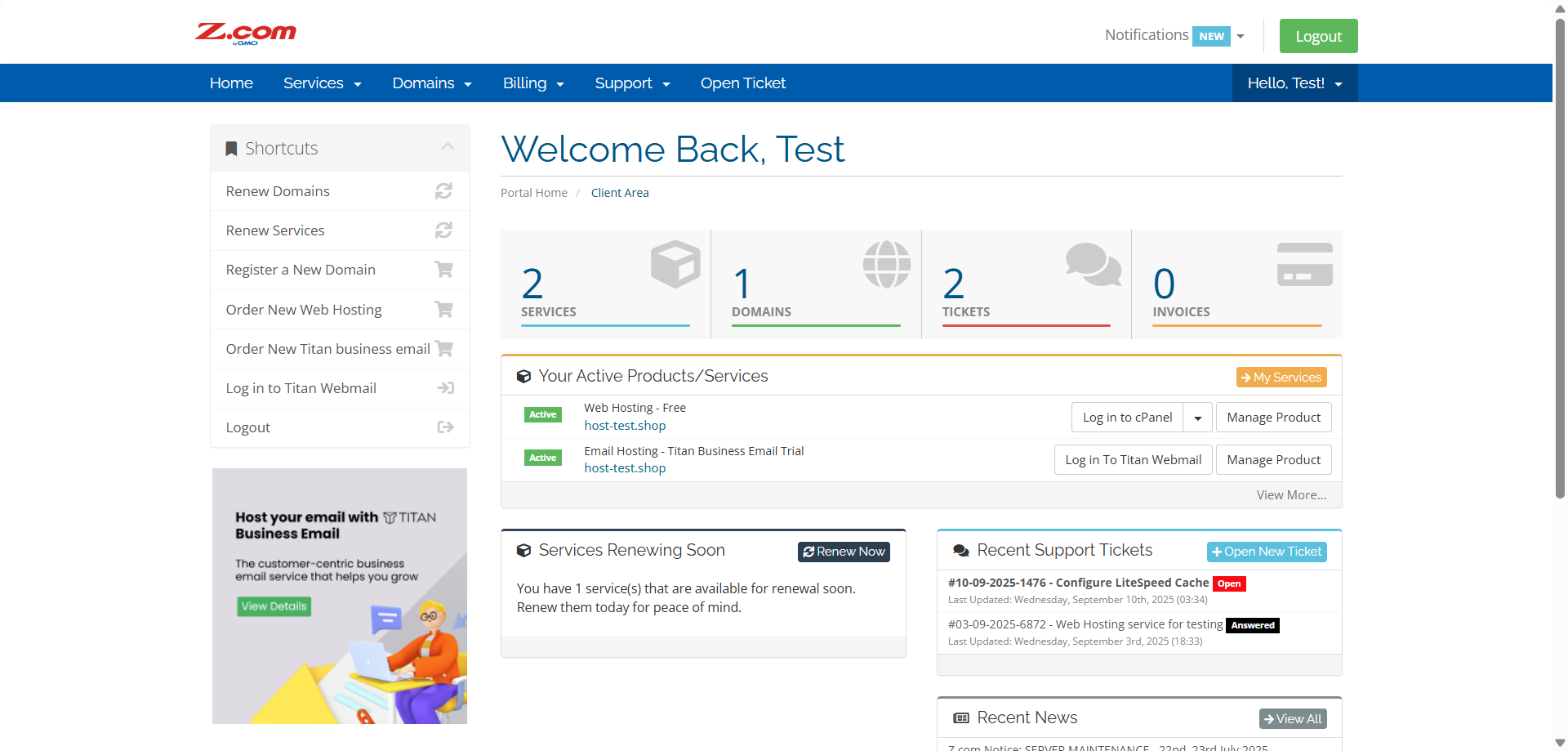Click the View More... link

[x=1291, y=495]
